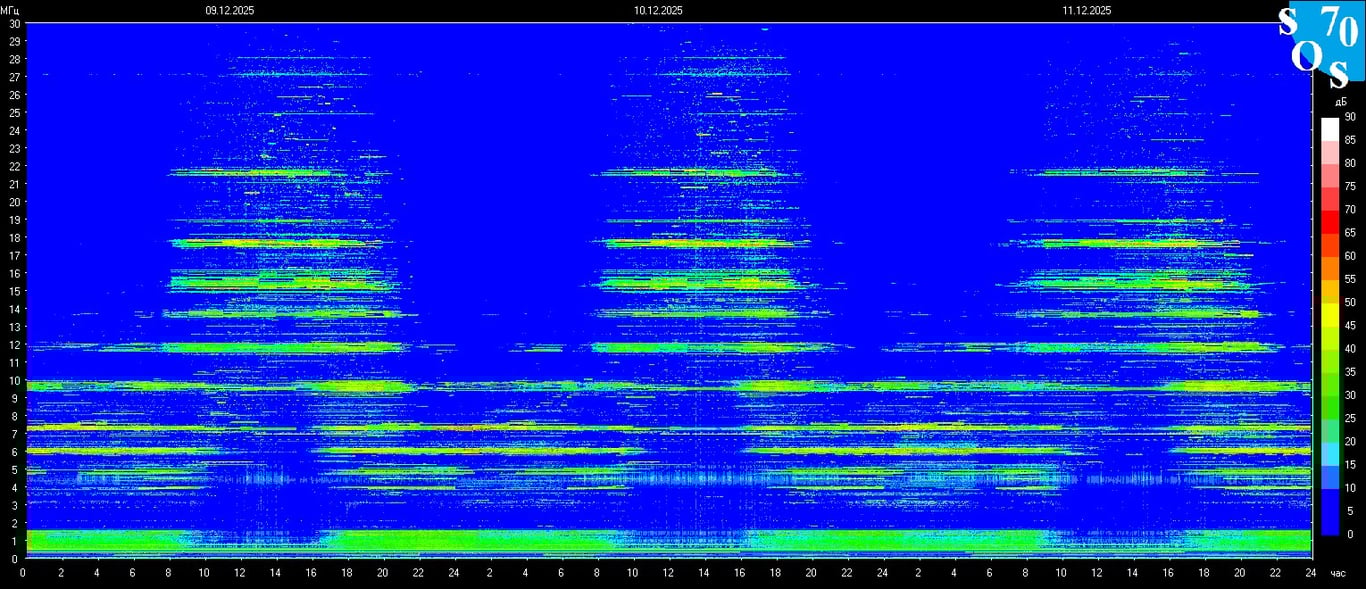
Task: Click the 0 hour tick at left origin
Action: point(24,573)
